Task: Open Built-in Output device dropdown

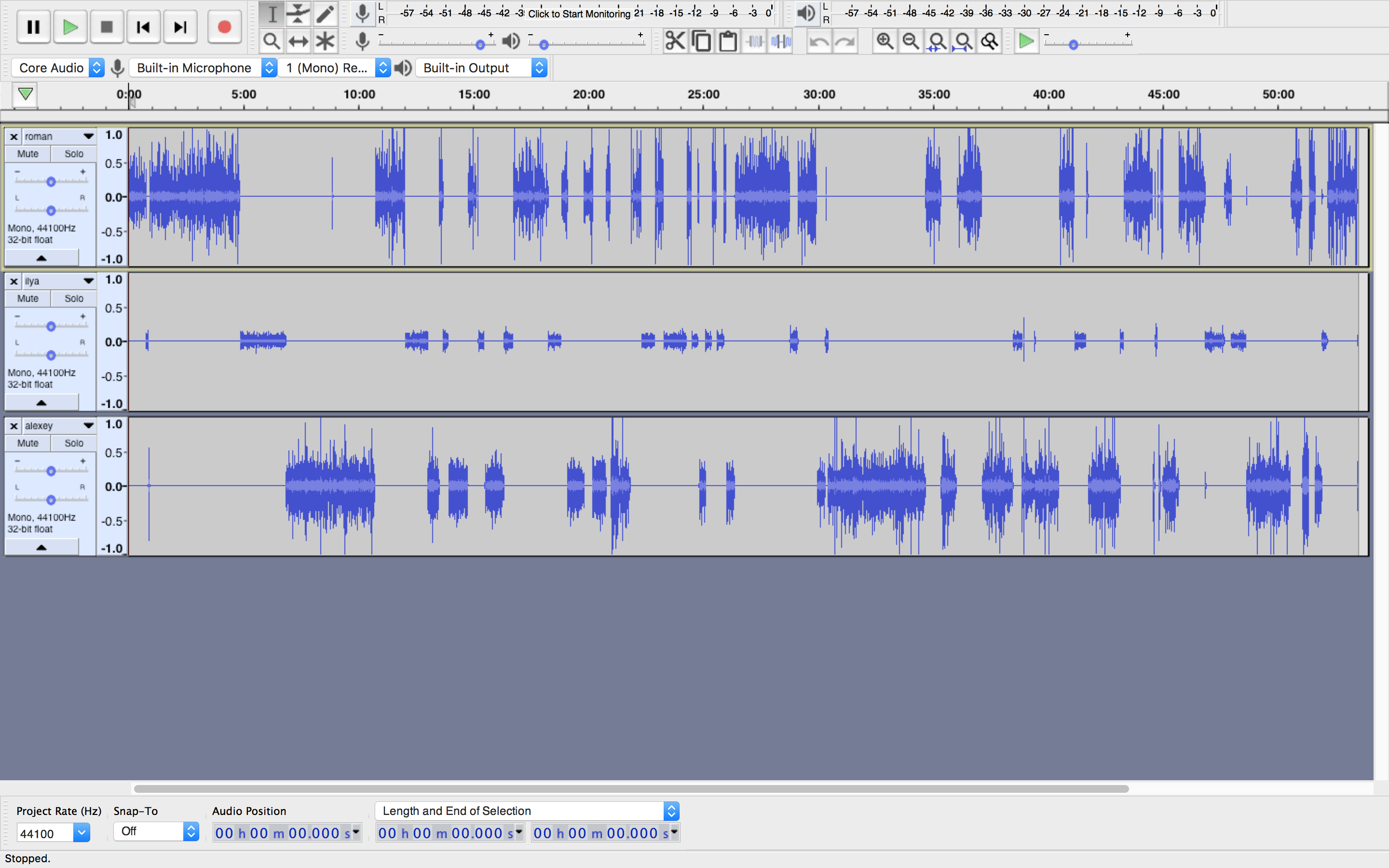Action: click(x=481, y=68)
